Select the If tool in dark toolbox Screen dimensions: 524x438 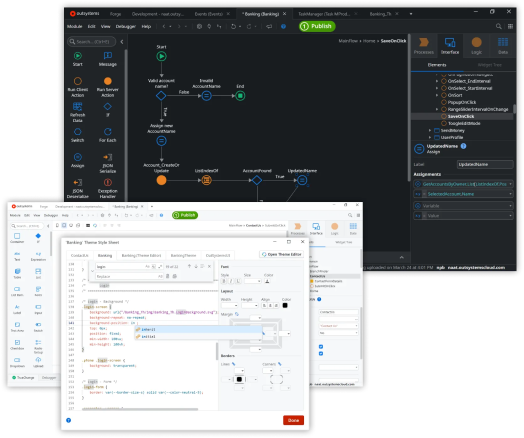pos(108,110)
